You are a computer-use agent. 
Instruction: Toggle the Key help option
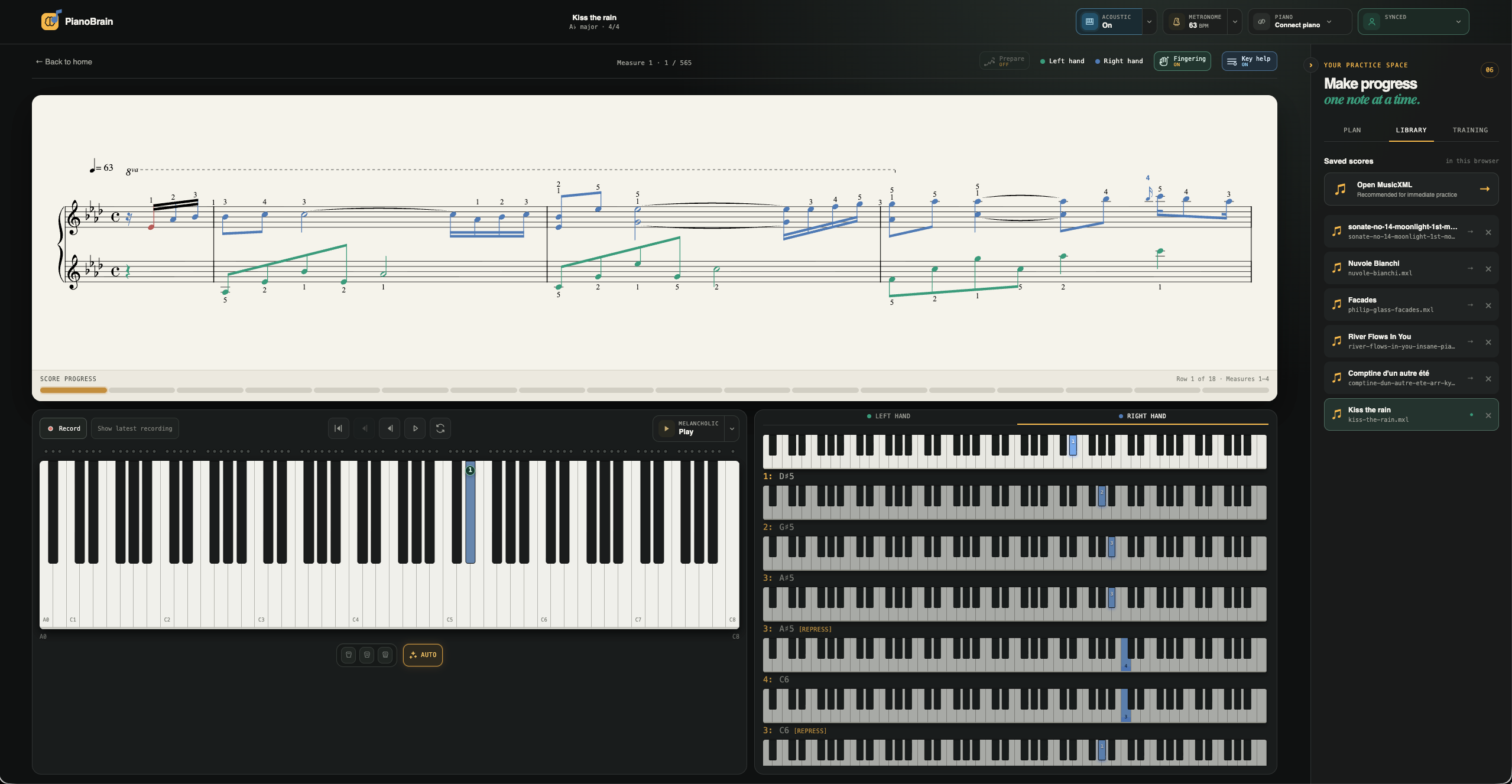(1249, 61)
